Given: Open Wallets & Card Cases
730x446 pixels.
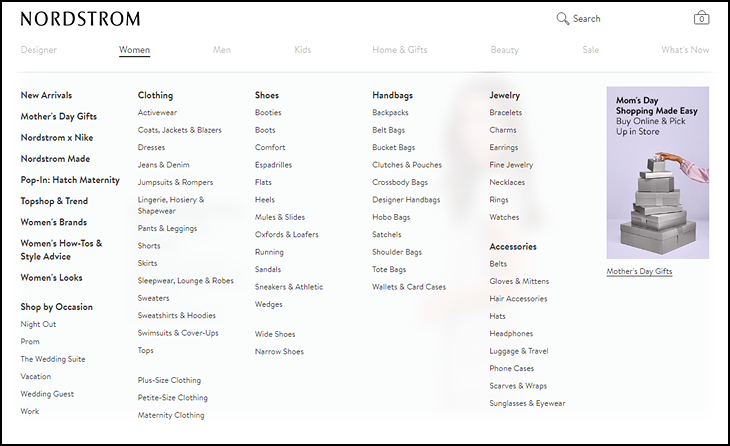Looking at the screenshot, I should 409,287.
